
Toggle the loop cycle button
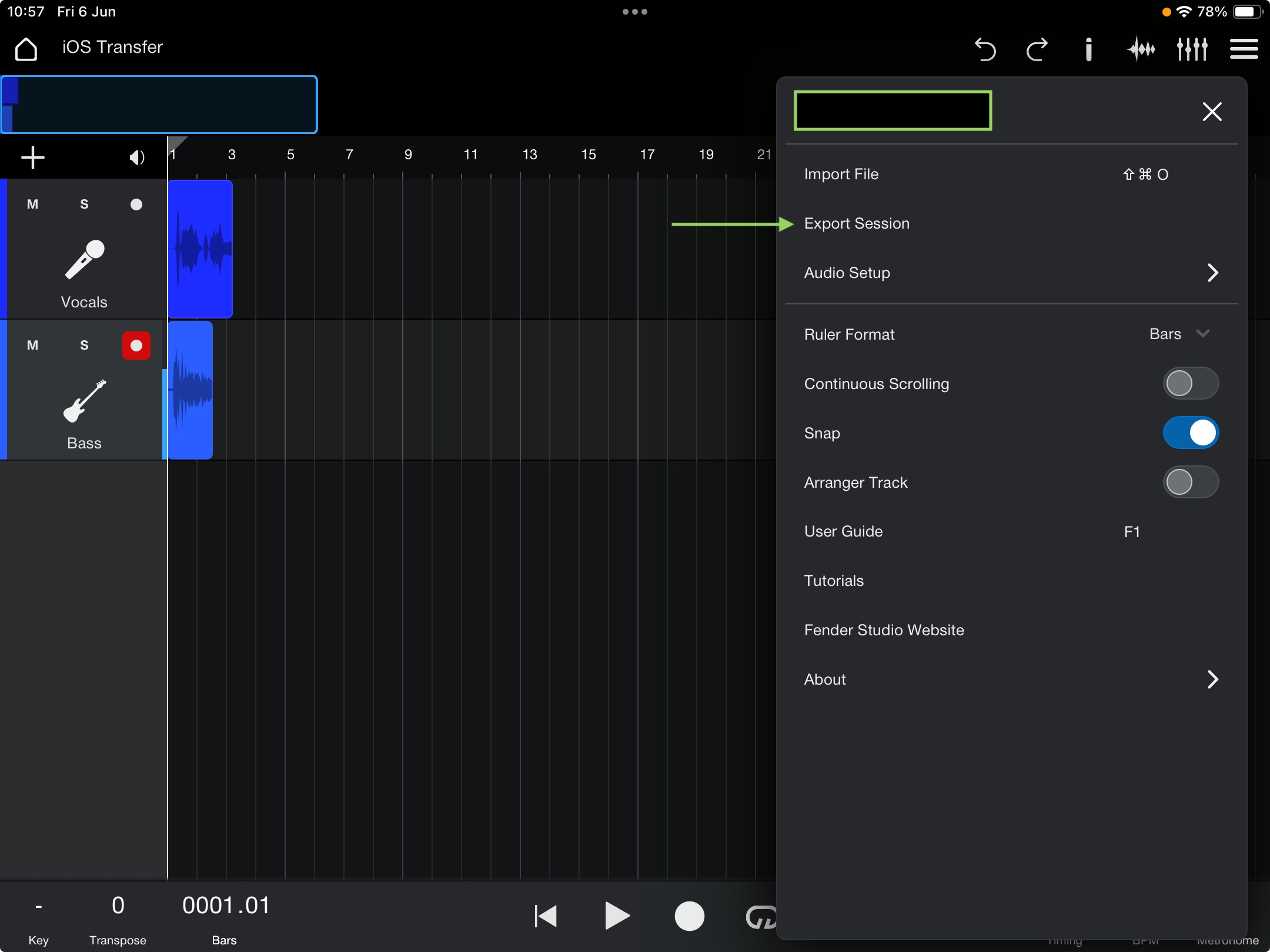tap(761, 916)
